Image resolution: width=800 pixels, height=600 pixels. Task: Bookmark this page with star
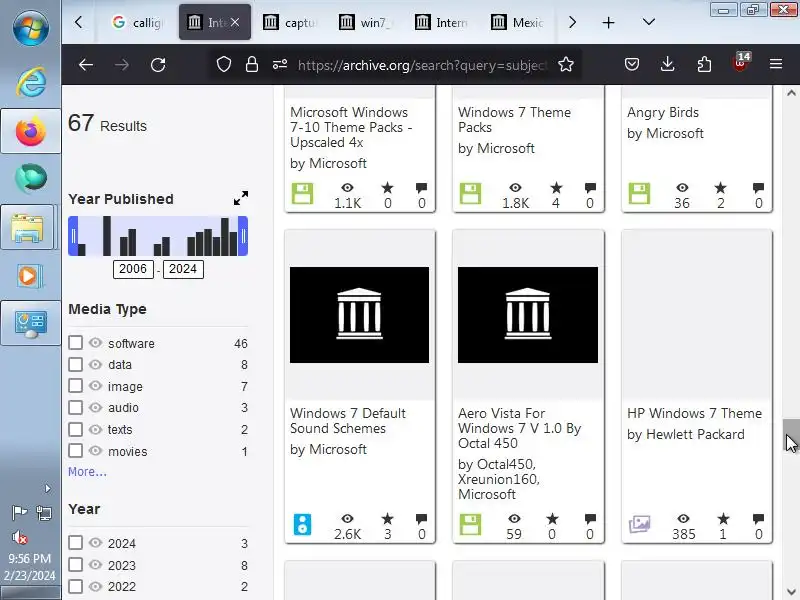(x=566, y=65)
